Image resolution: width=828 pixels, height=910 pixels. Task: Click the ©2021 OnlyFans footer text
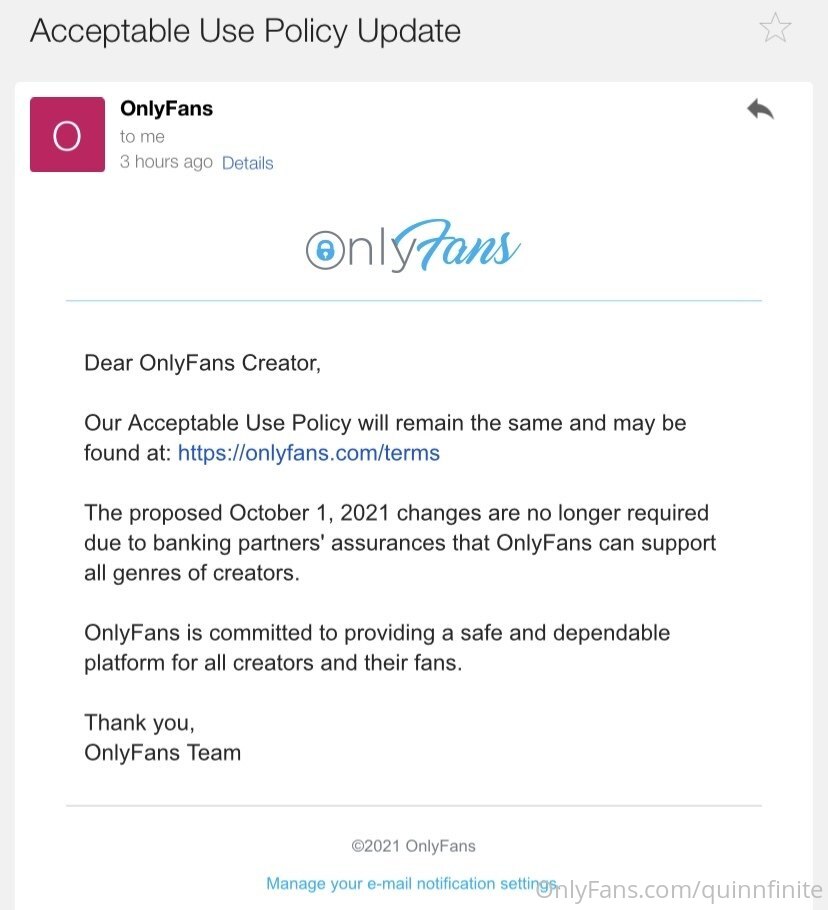[x=413, y=846]
